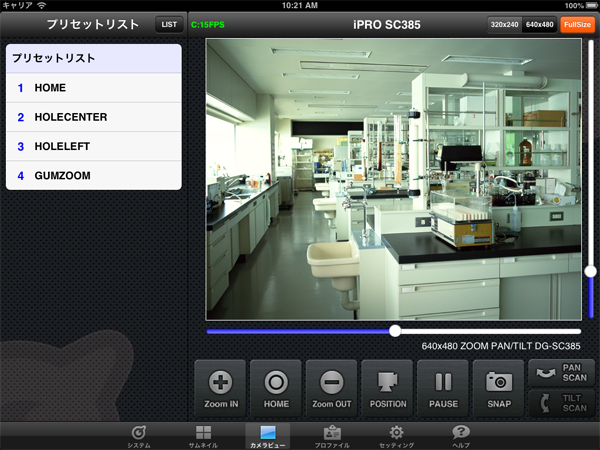Click the horizontal pan slider track
This screenshot has width=600, height=450.
pos(300,331)
